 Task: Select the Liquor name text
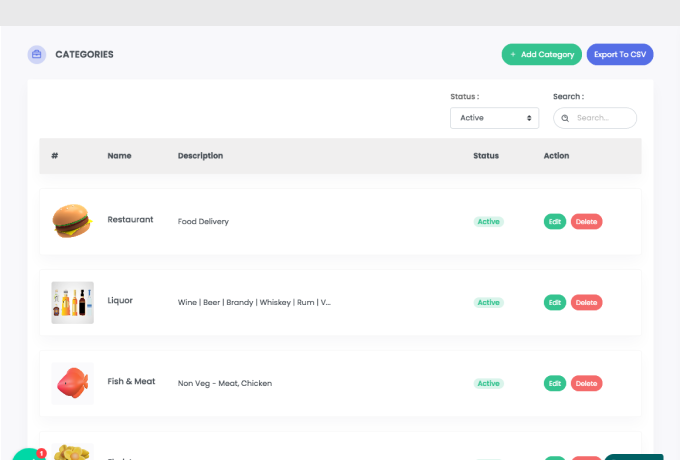tap(120, 300)
